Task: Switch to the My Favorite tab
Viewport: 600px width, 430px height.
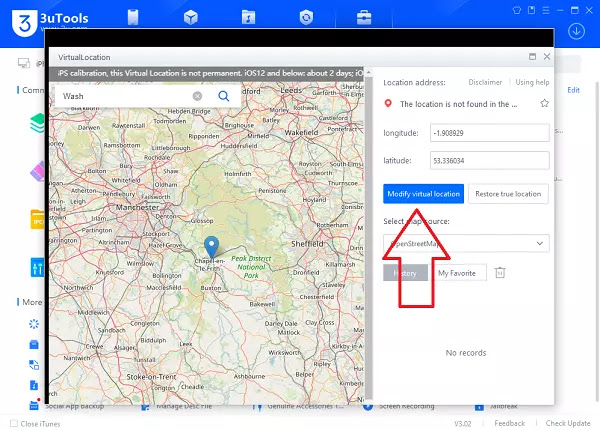Action: click(x=457, y=273)
